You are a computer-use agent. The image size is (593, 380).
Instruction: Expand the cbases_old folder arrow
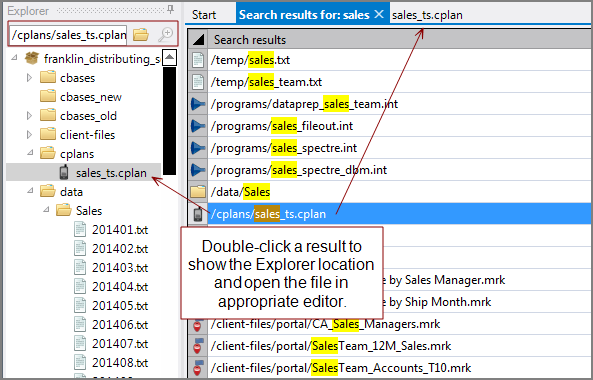click(x=29, y=115)
